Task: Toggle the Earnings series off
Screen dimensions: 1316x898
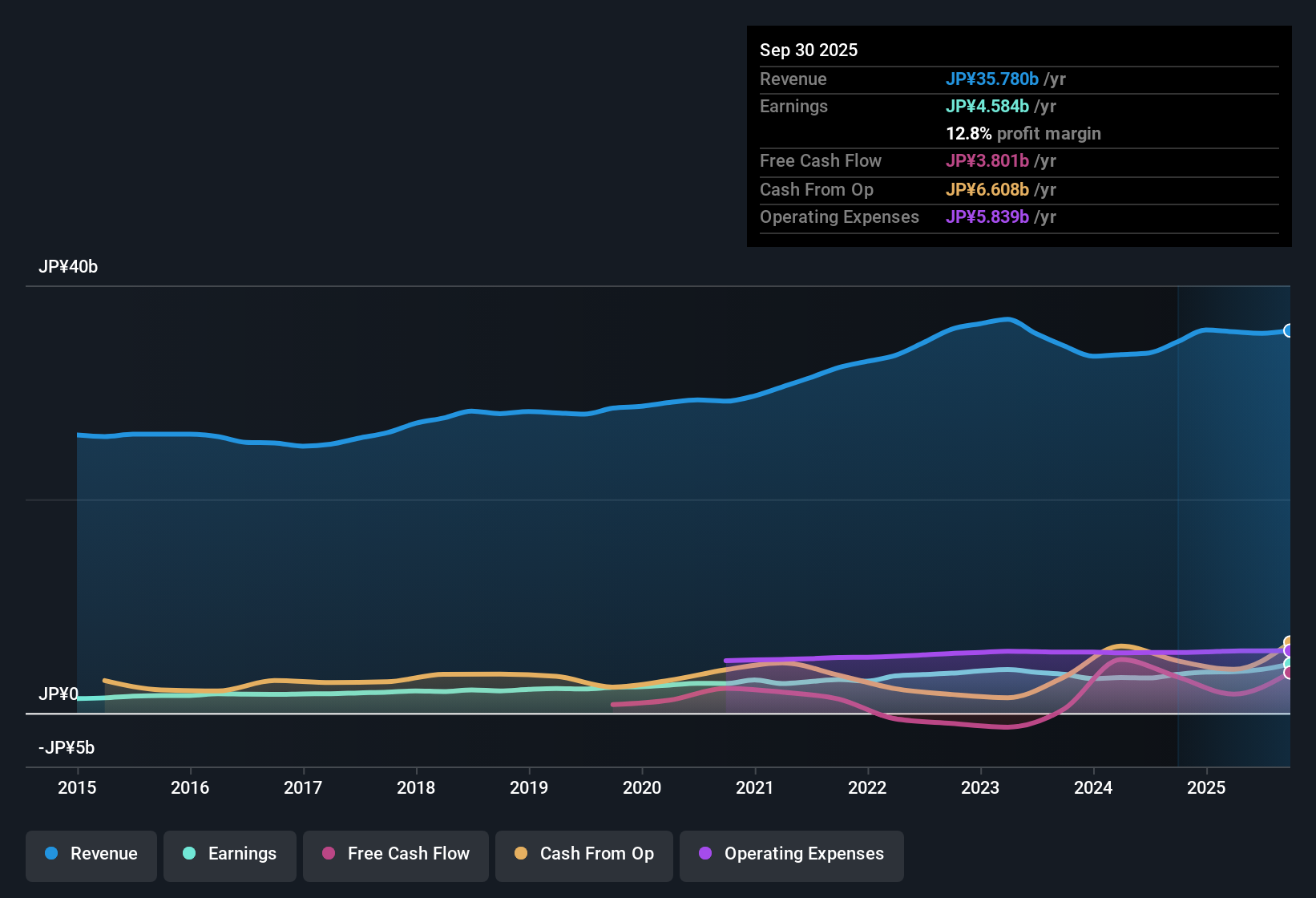Action: pos(230,854)
